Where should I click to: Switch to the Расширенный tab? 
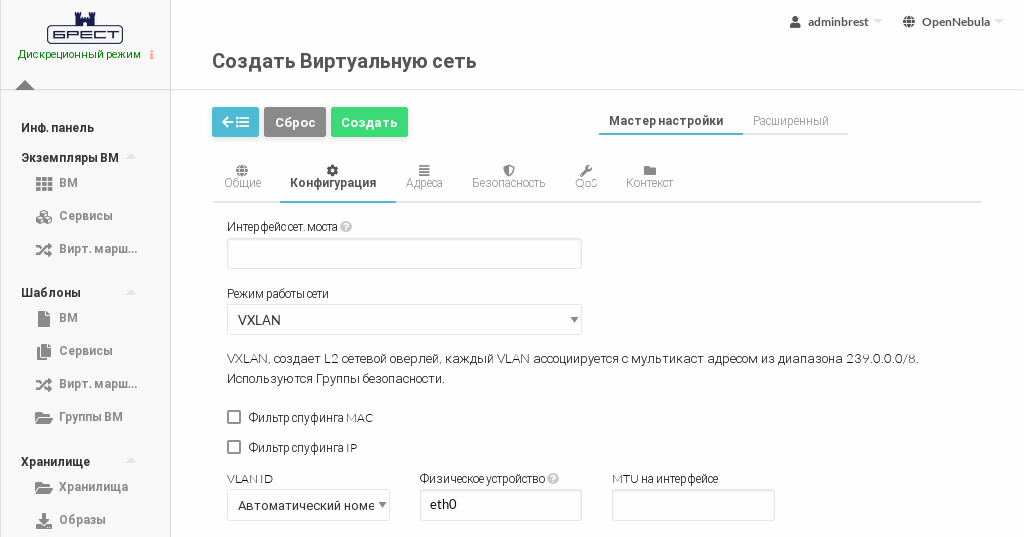[790, 121]
